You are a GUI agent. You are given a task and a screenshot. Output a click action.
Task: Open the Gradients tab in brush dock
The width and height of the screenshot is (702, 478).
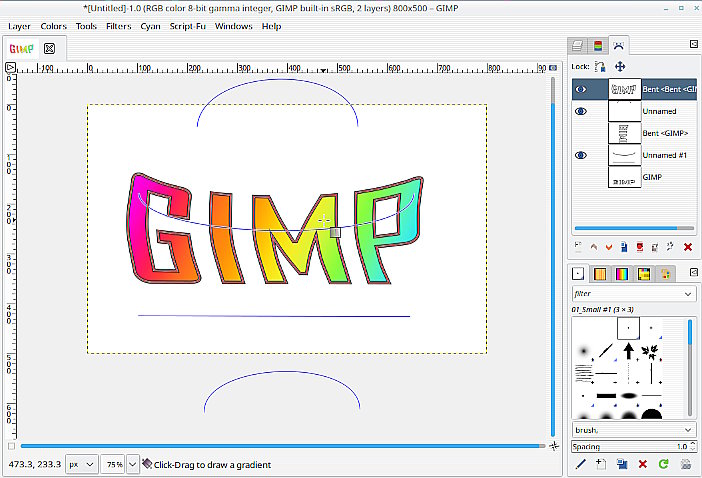coord(622,273)
